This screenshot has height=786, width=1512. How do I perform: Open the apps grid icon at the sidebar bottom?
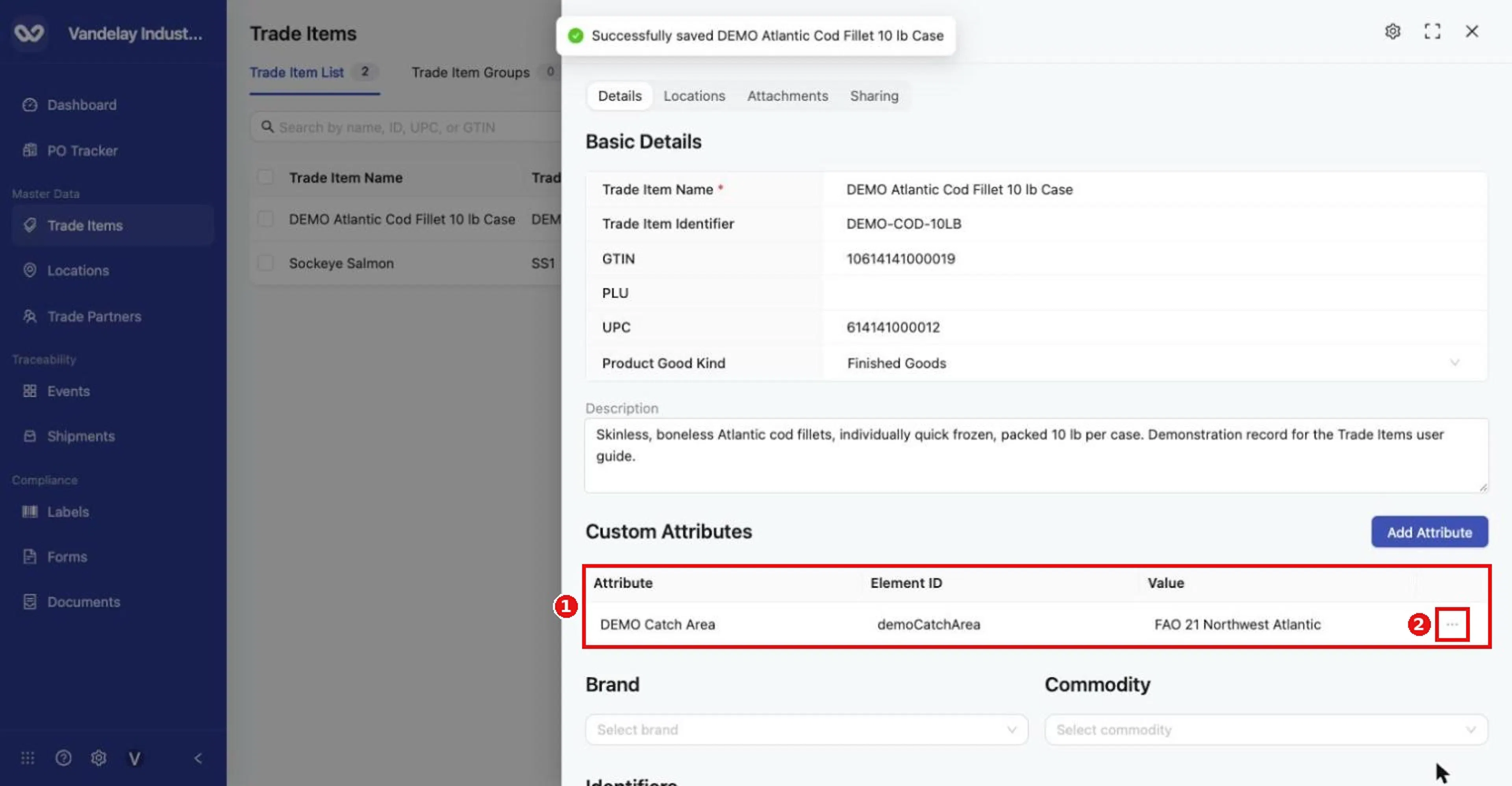click(x=28, y=758)
